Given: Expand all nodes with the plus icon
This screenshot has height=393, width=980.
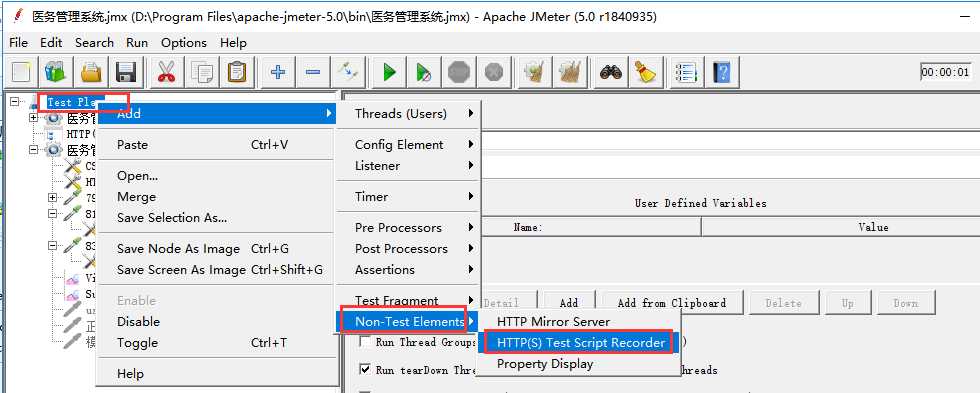Looking at the screenshot, I should point(278,72).
